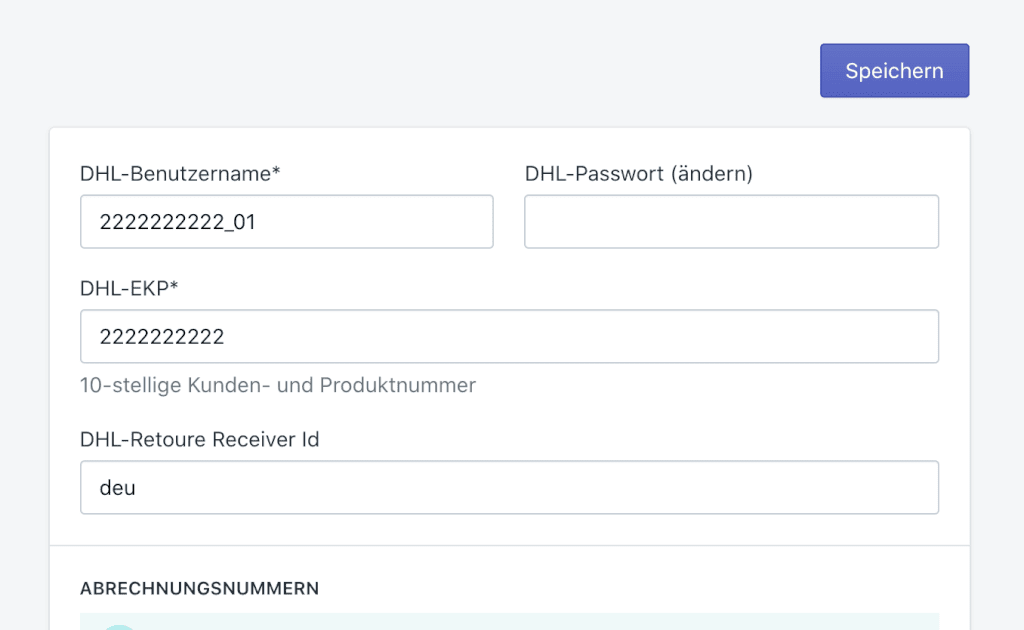Focus the DHL-Benutzername input field

[286, 222]
